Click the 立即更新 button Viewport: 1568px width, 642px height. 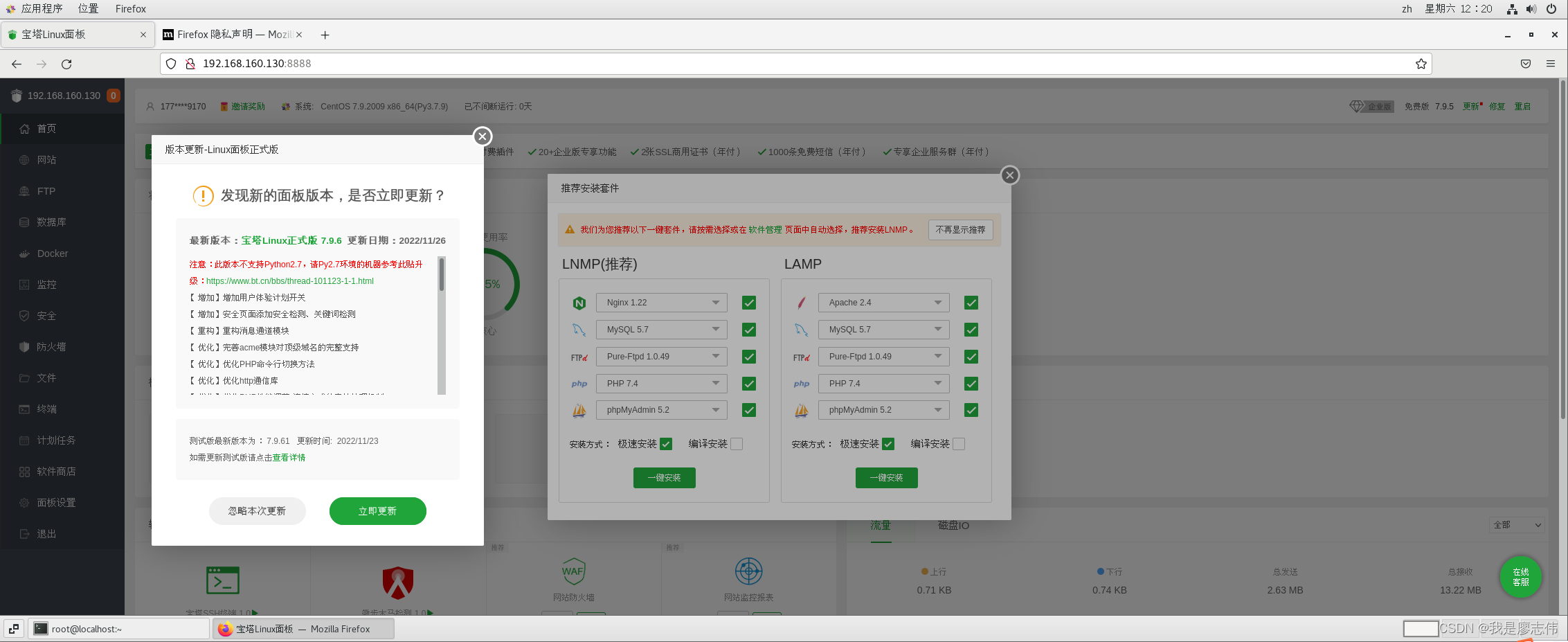click(378, 511)
